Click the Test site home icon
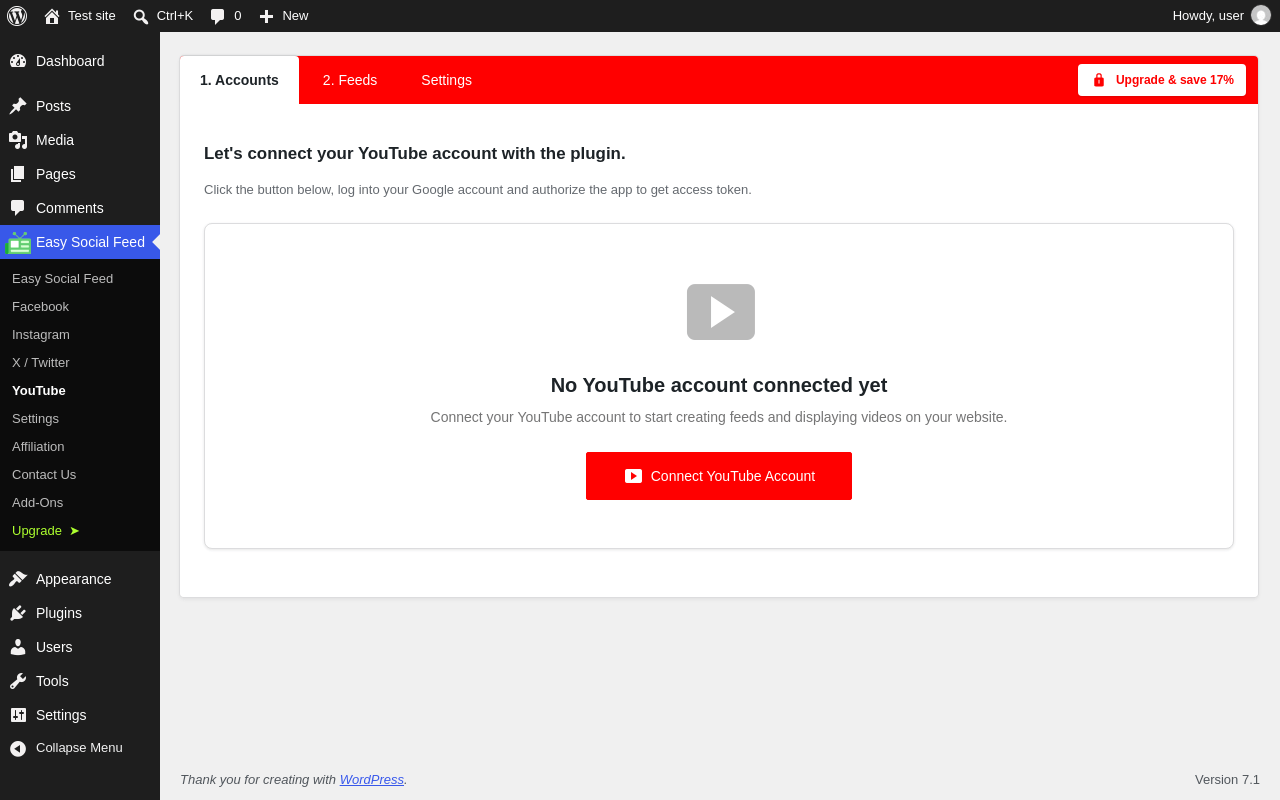The image size is (1280, 800). click(x=52, y=16)
